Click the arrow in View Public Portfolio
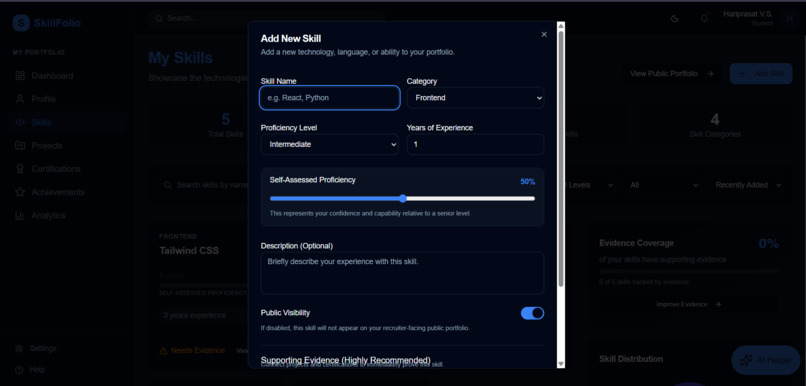This screenshot has width=806, height=386. [710, 73]
